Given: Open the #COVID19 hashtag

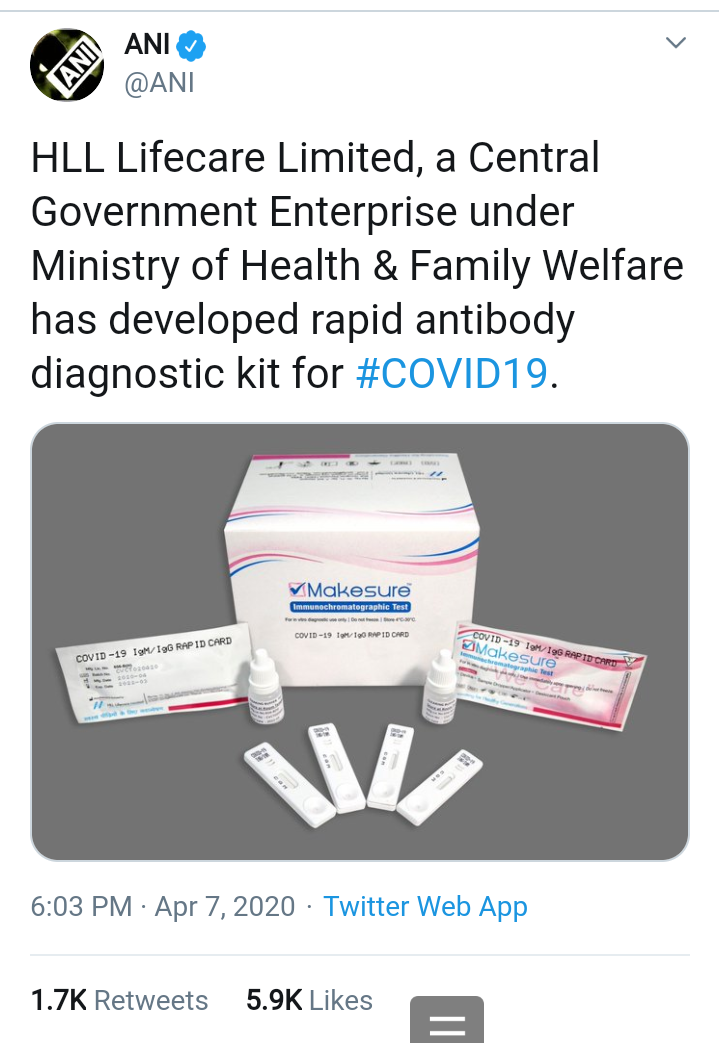Looking at the screenshot, I should click(x=452, y=372).
